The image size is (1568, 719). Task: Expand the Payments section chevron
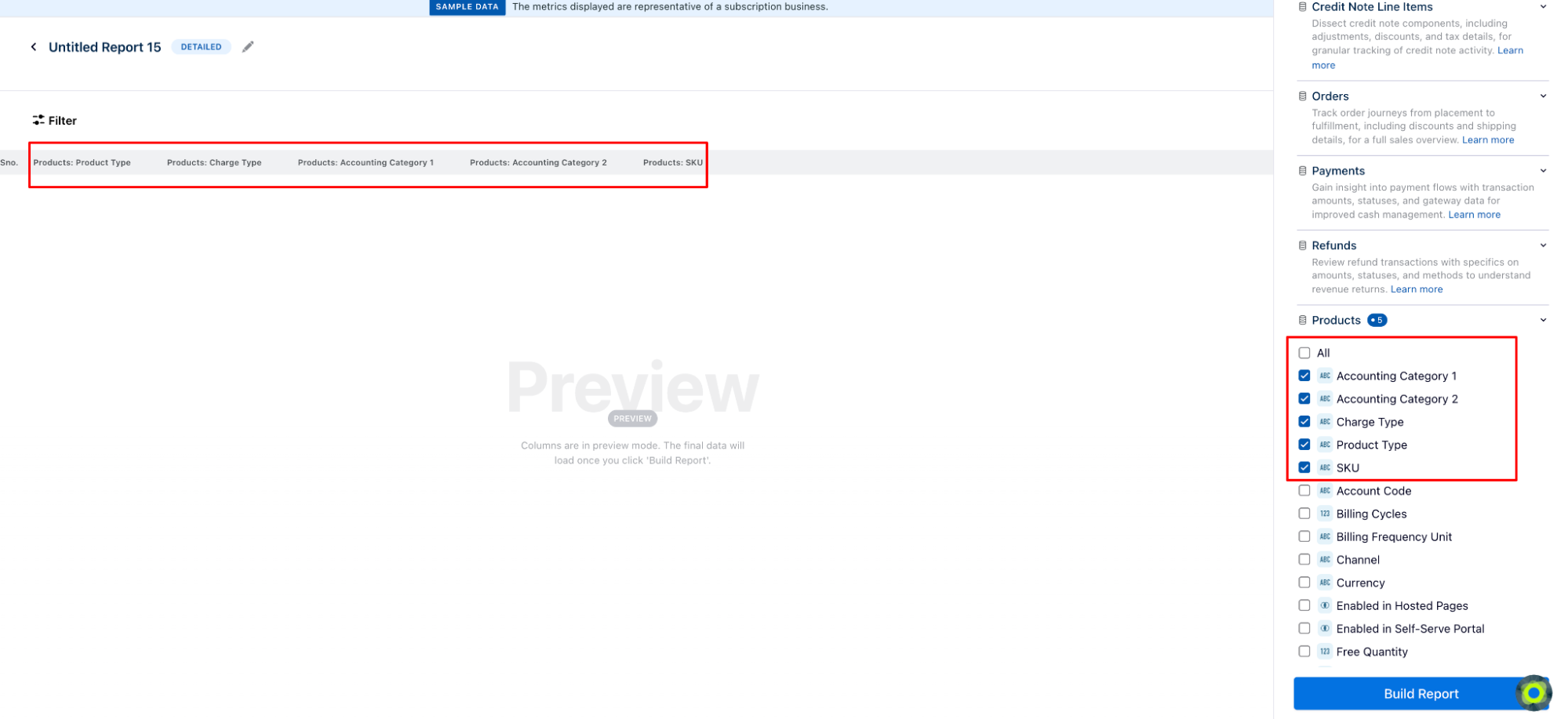1543,171
